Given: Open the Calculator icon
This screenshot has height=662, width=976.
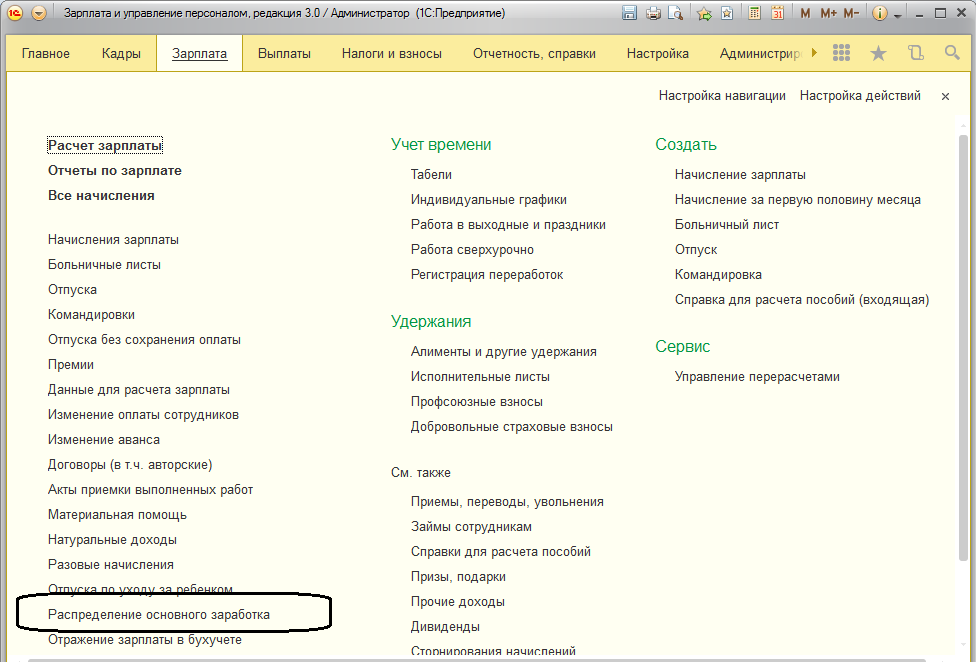Looking at the screenshot, I should [x=754, y=14].
